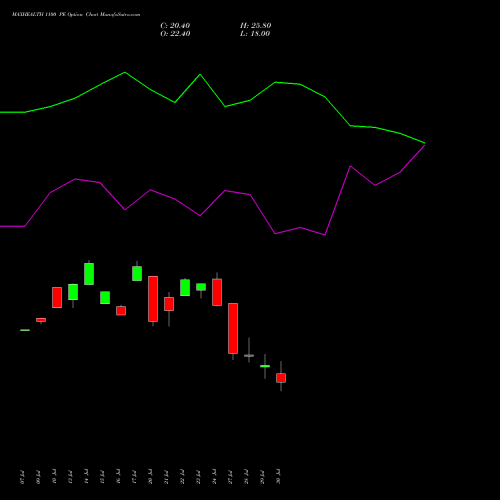Select the green candle above 17 Jul
Image resolution: width=500 pixels, height=500 pixels.
click(x=137, y=273)
